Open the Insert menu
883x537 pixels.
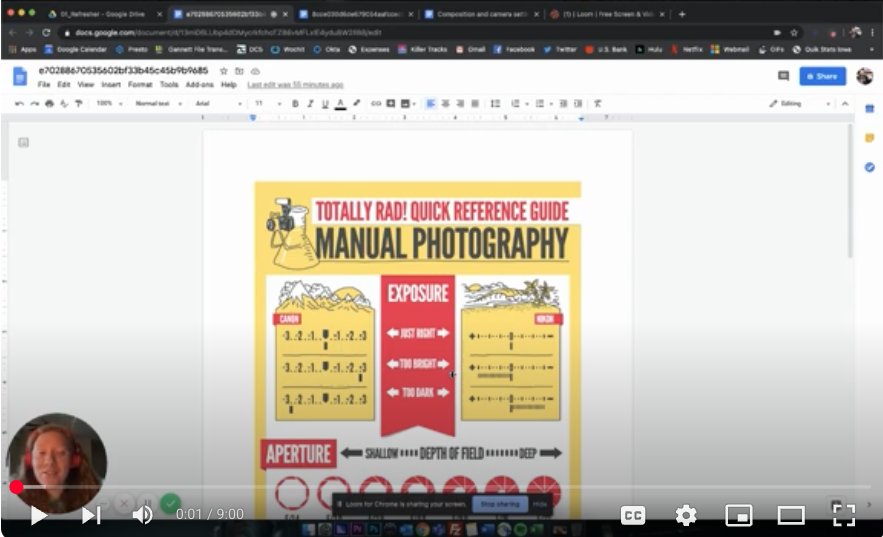(111, 85)
